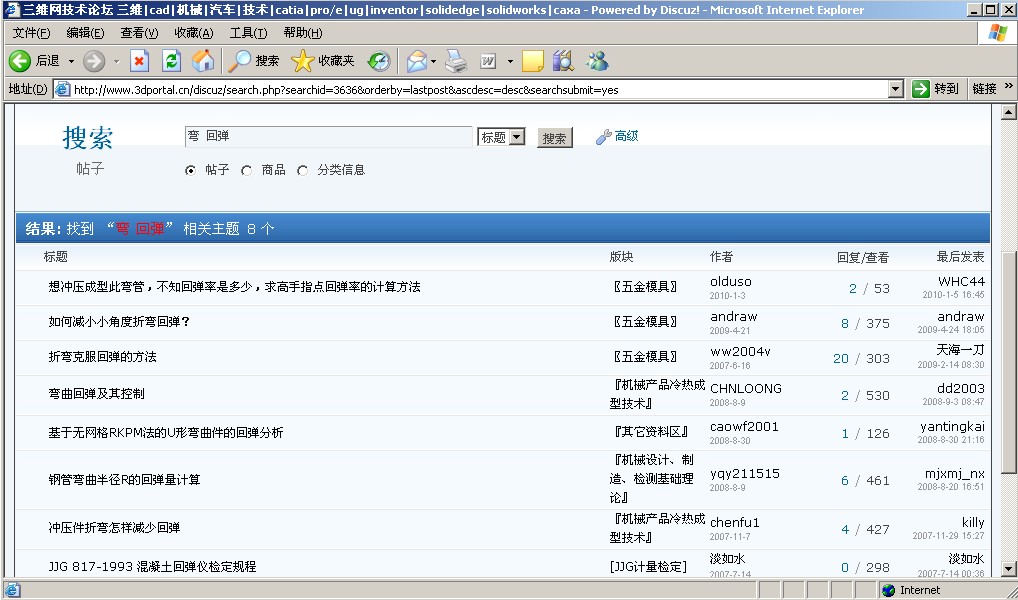Go to the Home page icon
The image size is (1018, 600).
203,61
